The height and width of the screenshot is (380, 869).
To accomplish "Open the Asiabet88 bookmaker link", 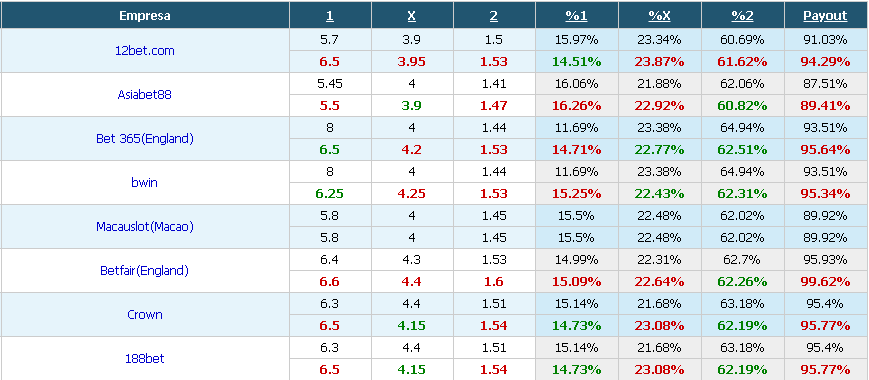I will point(145,94).
